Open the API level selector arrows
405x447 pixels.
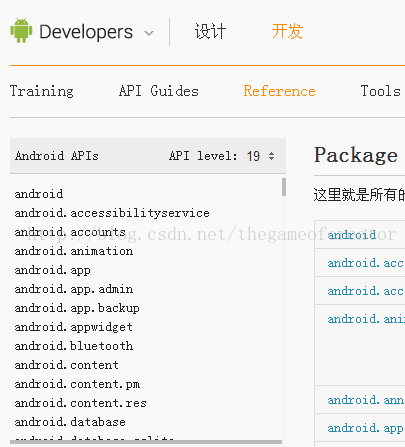click(x=271, y=156)
